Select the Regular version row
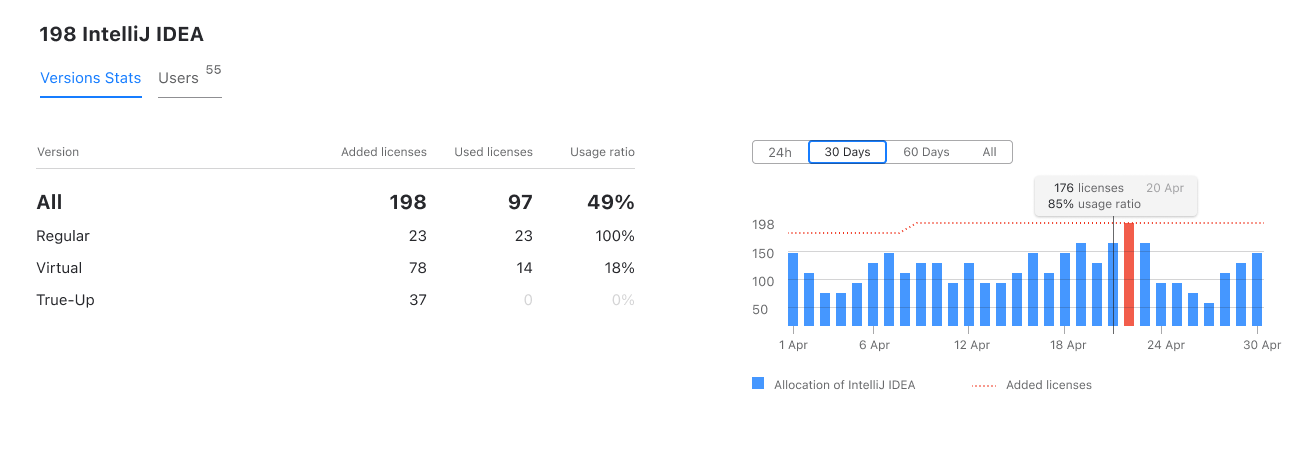 click(335, 236)
